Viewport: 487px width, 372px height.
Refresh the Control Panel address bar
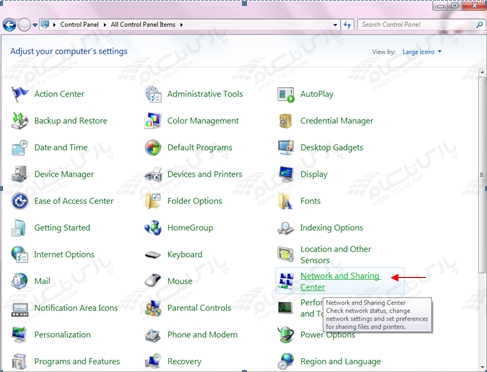(347, 25)
